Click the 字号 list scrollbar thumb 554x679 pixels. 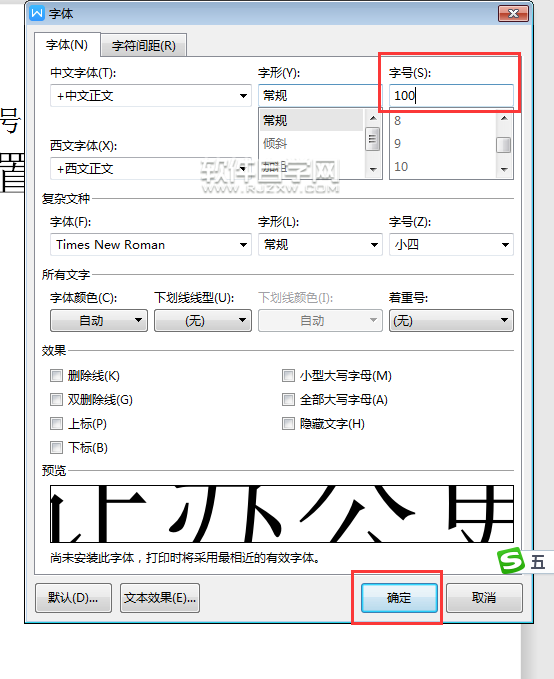504,145
